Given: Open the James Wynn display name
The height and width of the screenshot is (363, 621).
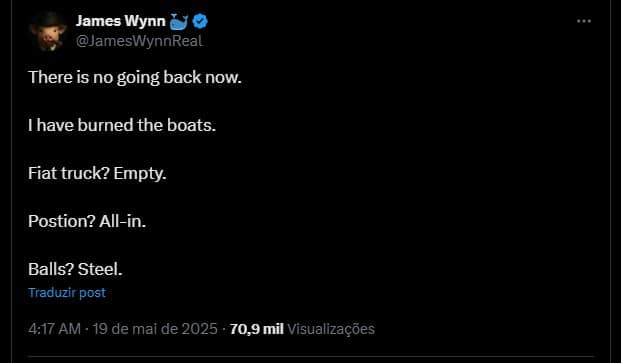Looking at the screenshot, I should coord(120,21).
